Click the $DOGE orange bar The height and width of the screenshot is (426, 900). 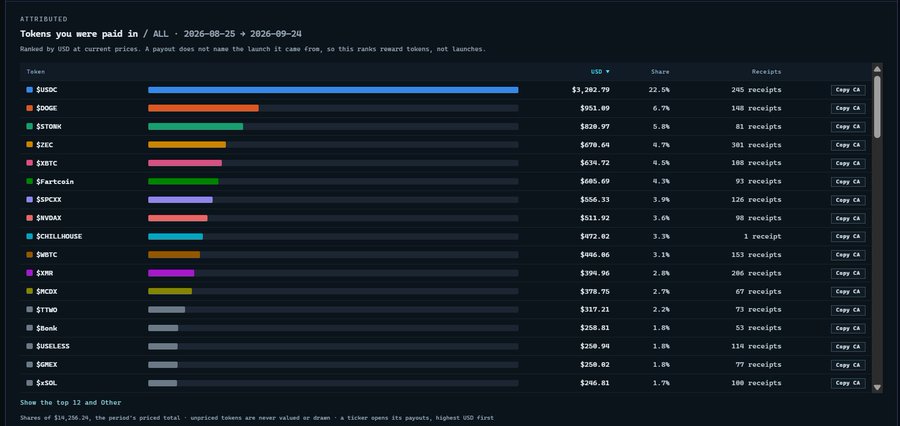[x=203, y=108]
